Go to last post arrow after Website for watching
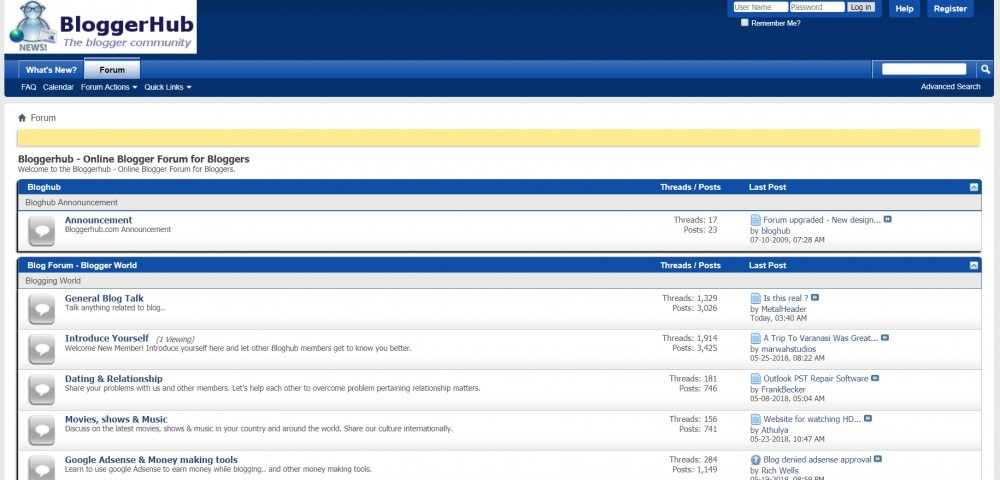This screenshot has width=1000, height=480. [868, 419]
